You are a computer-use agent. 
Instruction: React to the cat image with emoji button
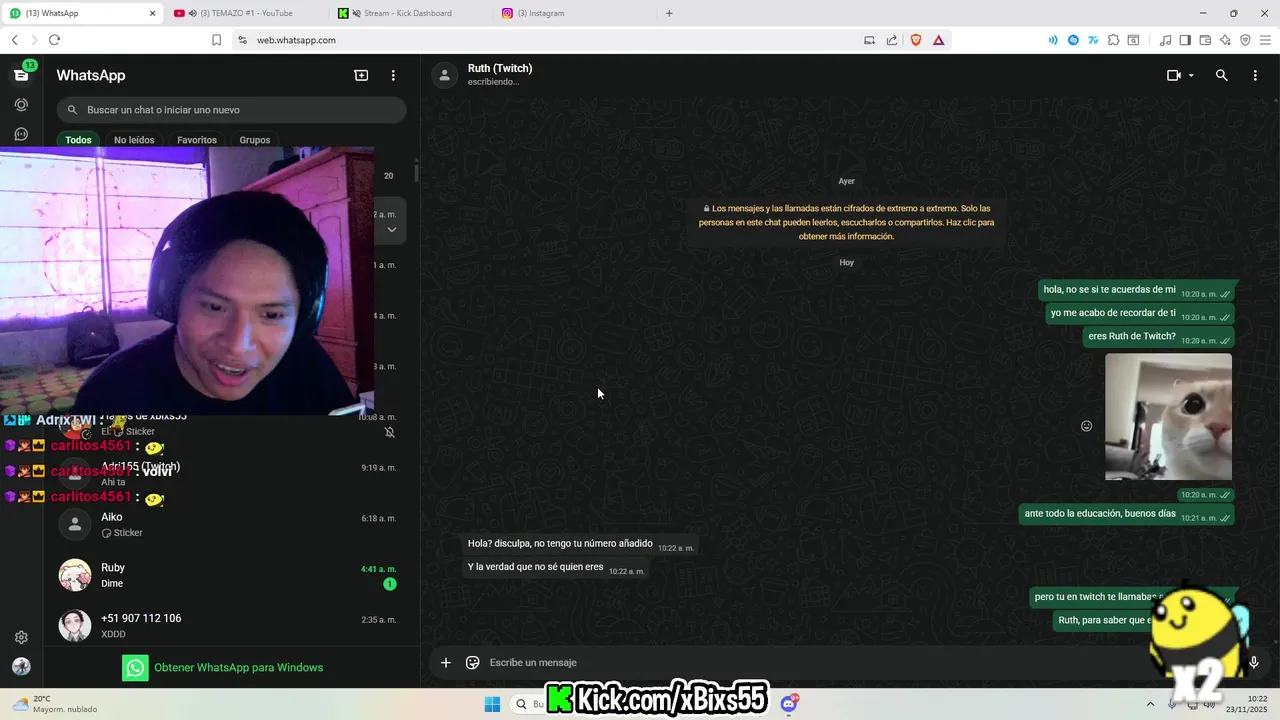pyautogui.click(x=1087, y=426)
